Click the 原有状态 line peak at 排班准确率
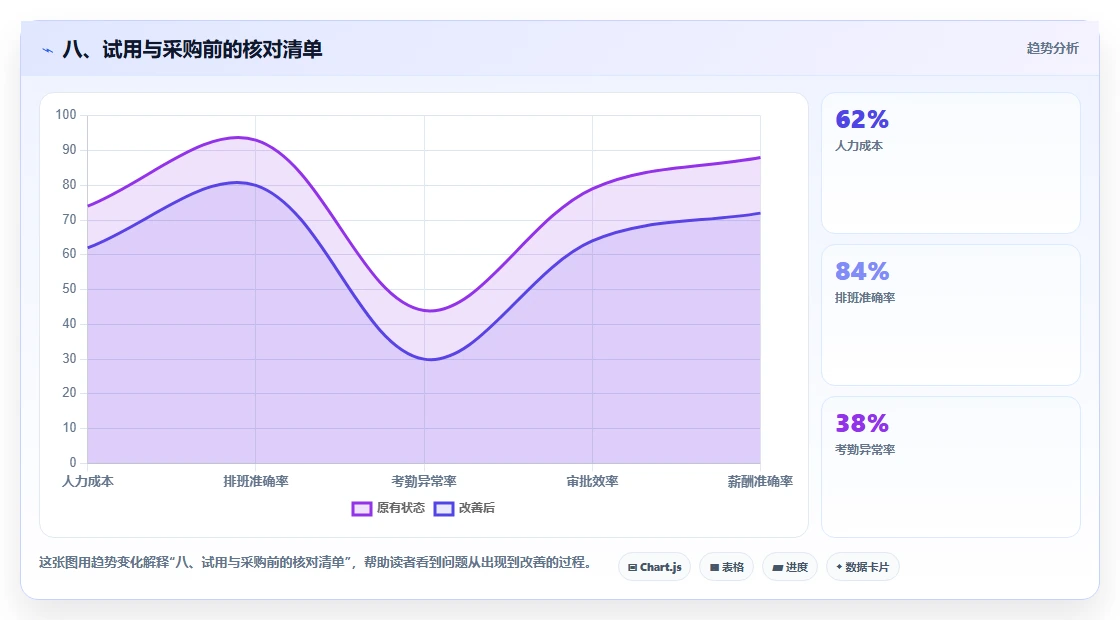This screenshot has height=620, width=1120. point(239,137)
